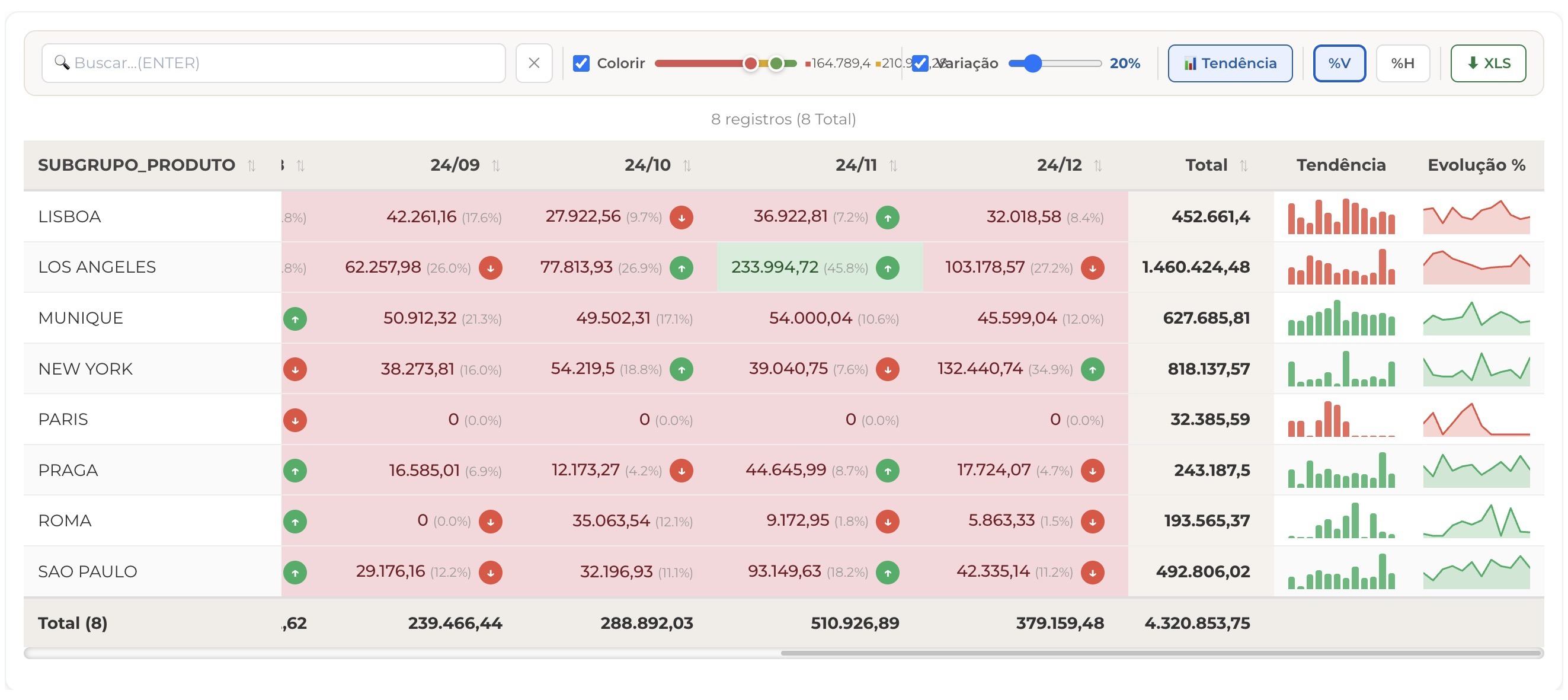Image resolution: width=1568 pixels, height=700 pixels.
Task: Toggle the Tendência button
Action: 1230,63
